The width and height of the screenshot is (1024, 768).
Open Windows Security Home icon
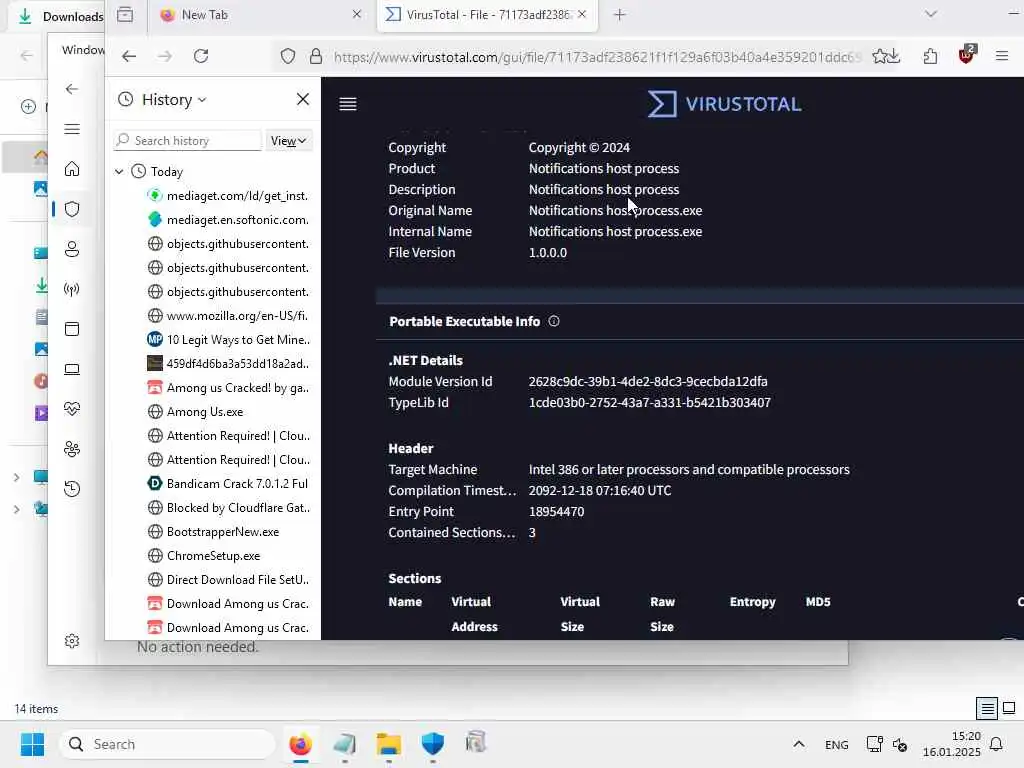click(72, 169)
